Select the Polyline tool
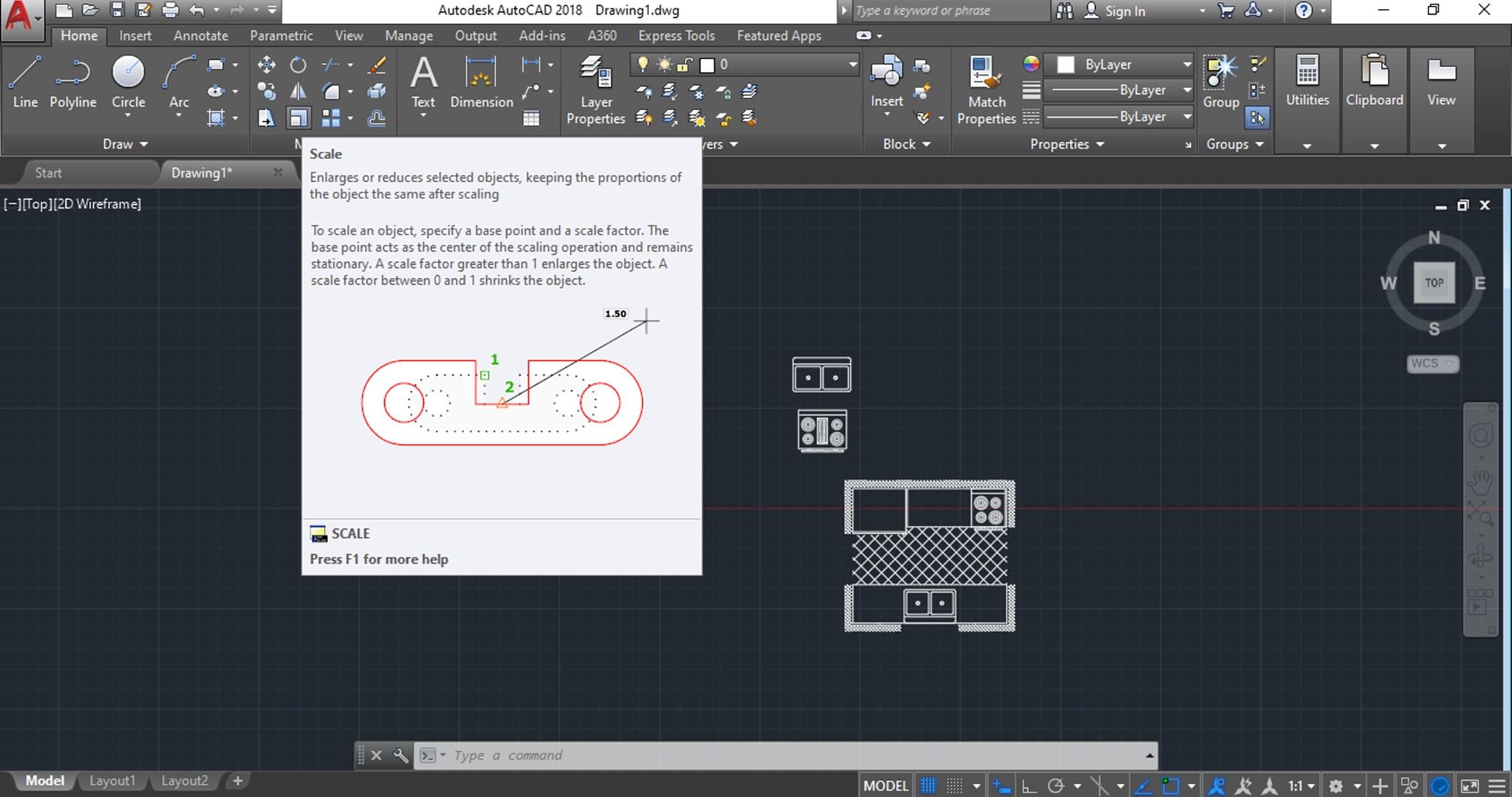The width and height of the screenshot is (1512, 797). click(73, 82)
